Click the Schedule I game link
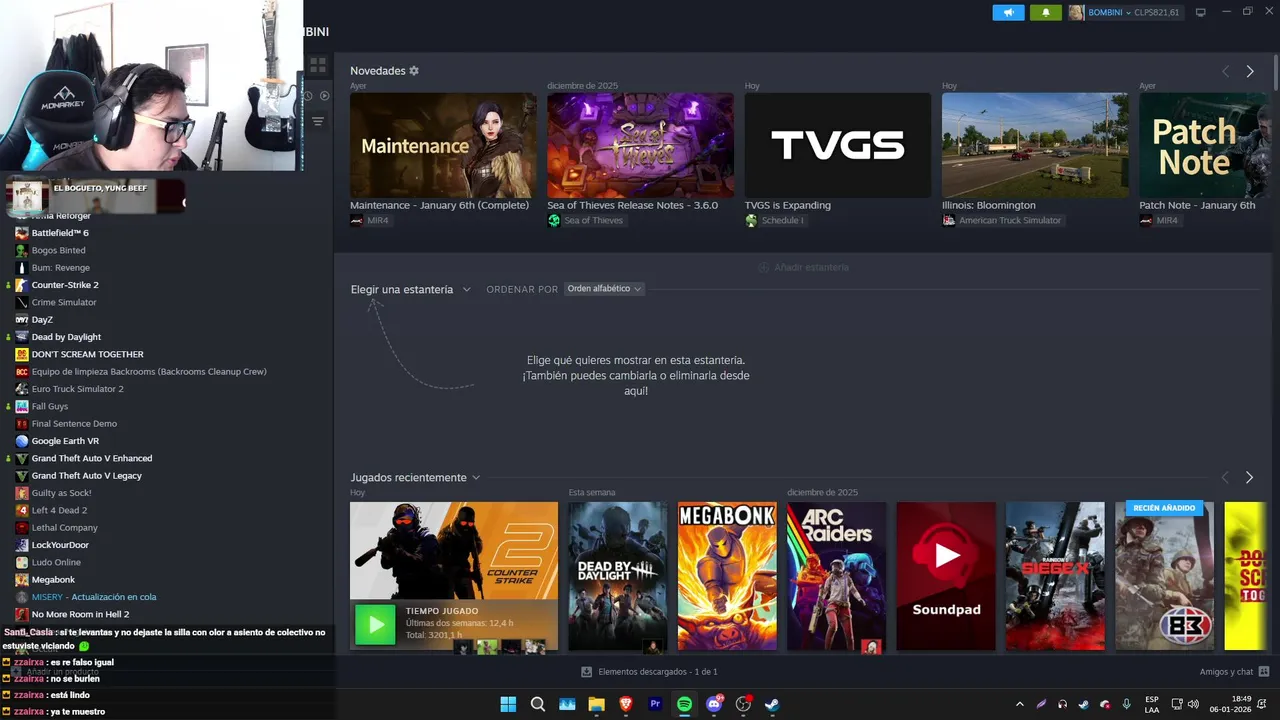Viewport: 1280px width, 720px height. pos(782,220)
